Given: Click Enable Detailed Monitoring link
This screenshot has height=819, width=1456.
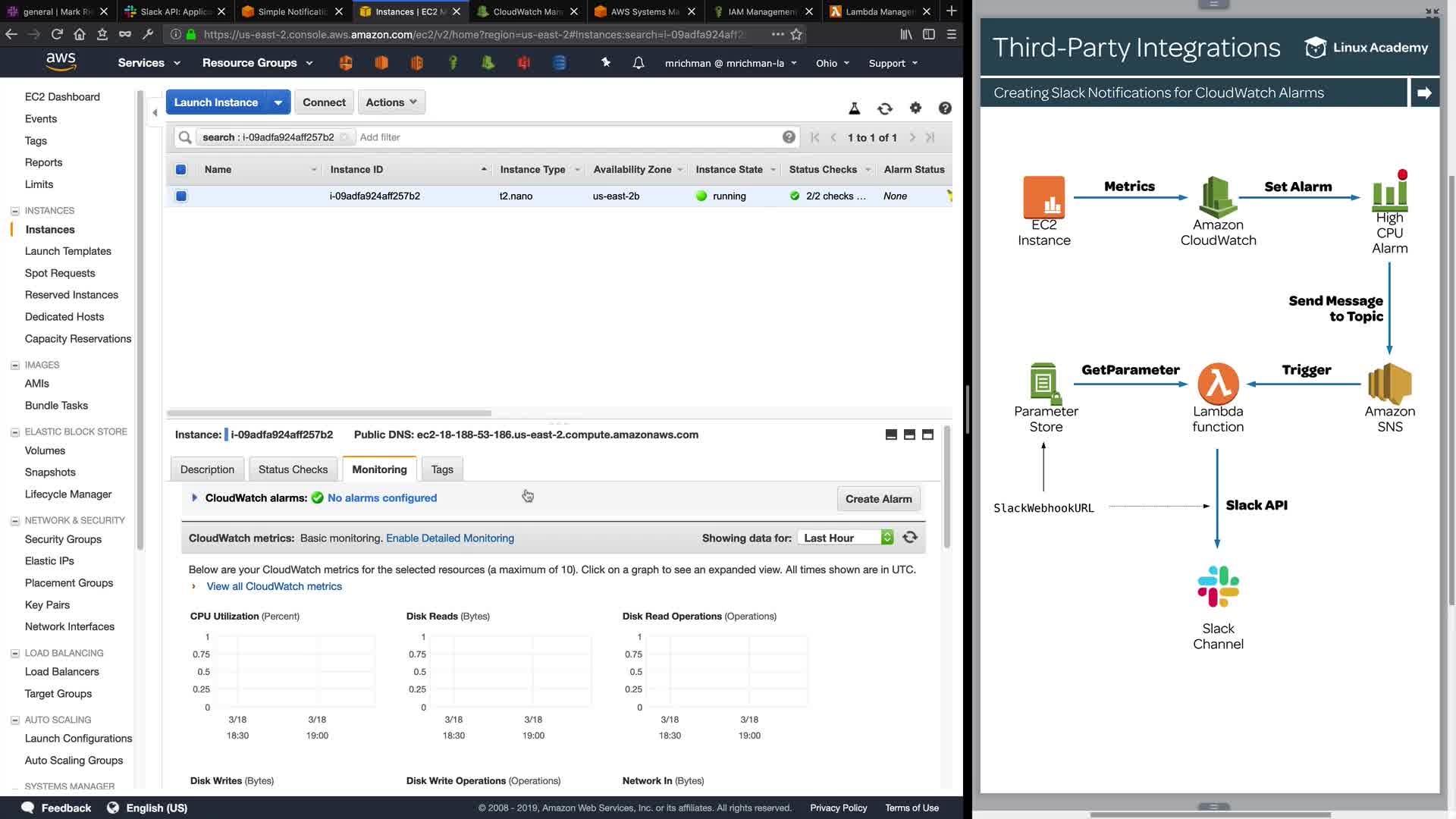Looking at the screenshot, I should 450,538.
